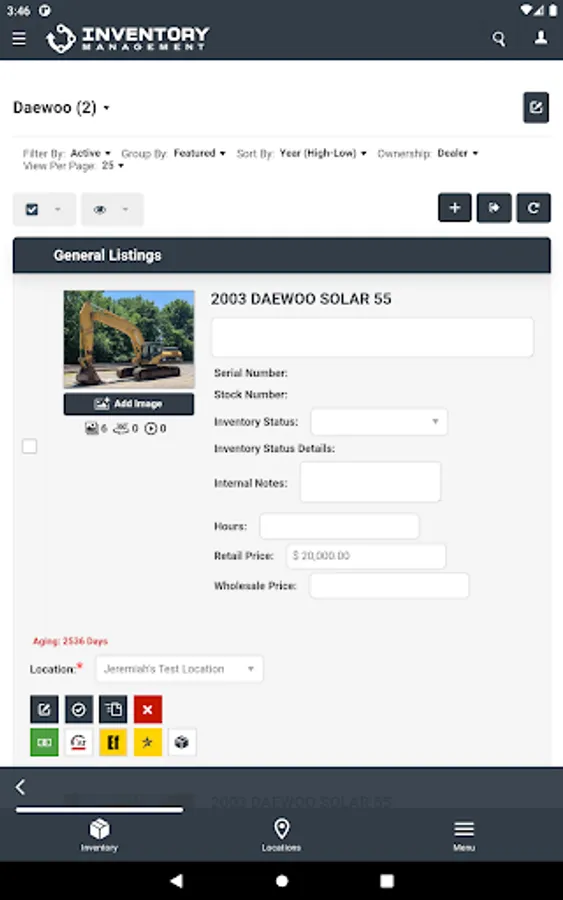Image resolution: width=563 pixels, height=900 pixels.
Task: Click the plus add listing button
Action: coord(455,208)
